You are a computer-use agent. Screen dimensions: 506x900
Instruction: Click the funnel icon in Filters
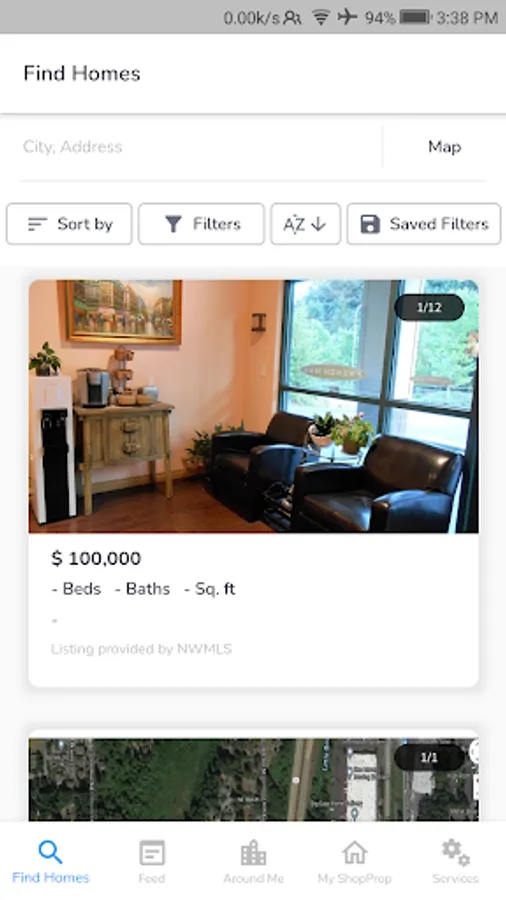tap(173, 224)
